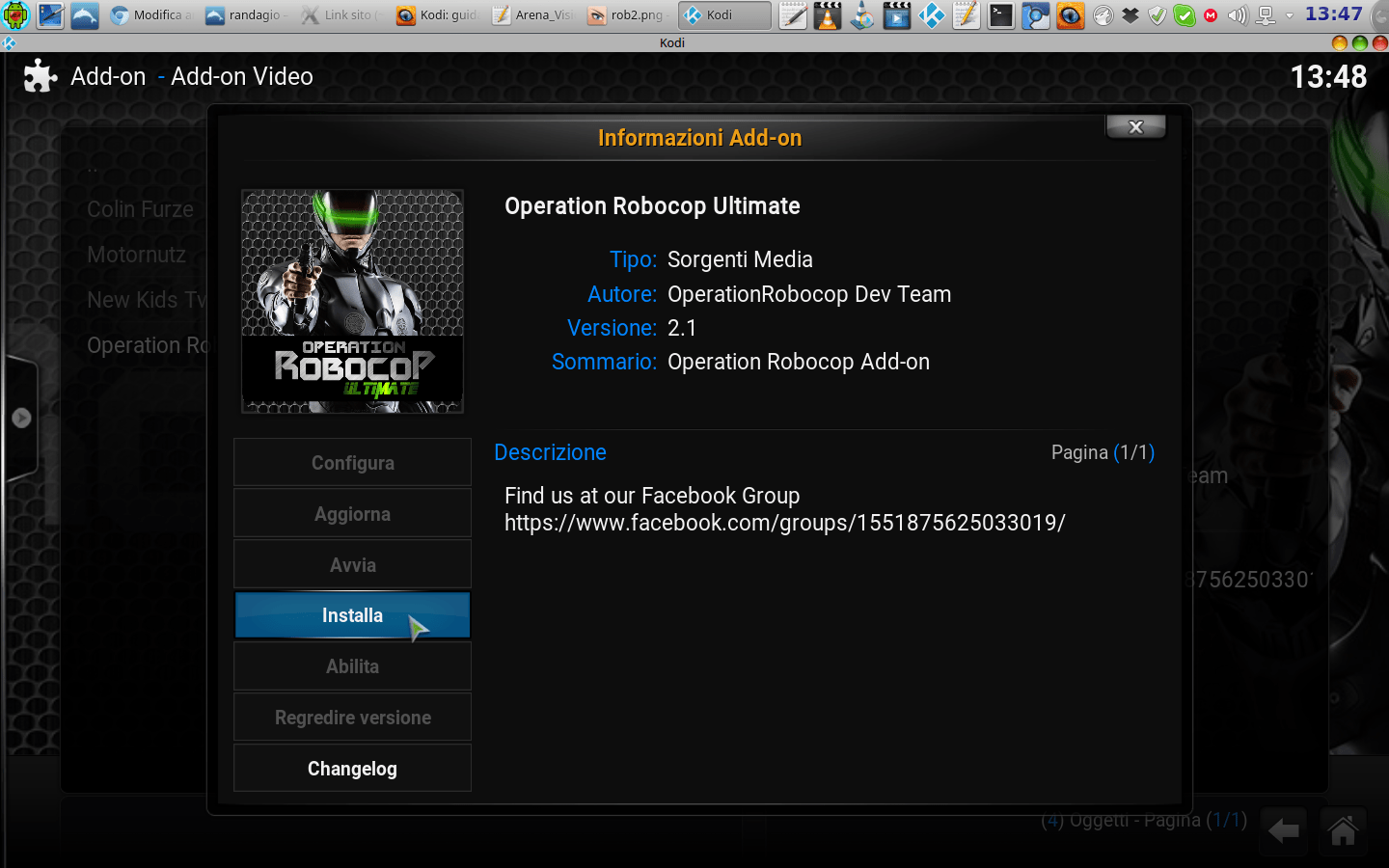The width and height of the screenshot is (1389, 868).
Task: Click the Kodi back arrow icon
Action: click(1284, 830)
